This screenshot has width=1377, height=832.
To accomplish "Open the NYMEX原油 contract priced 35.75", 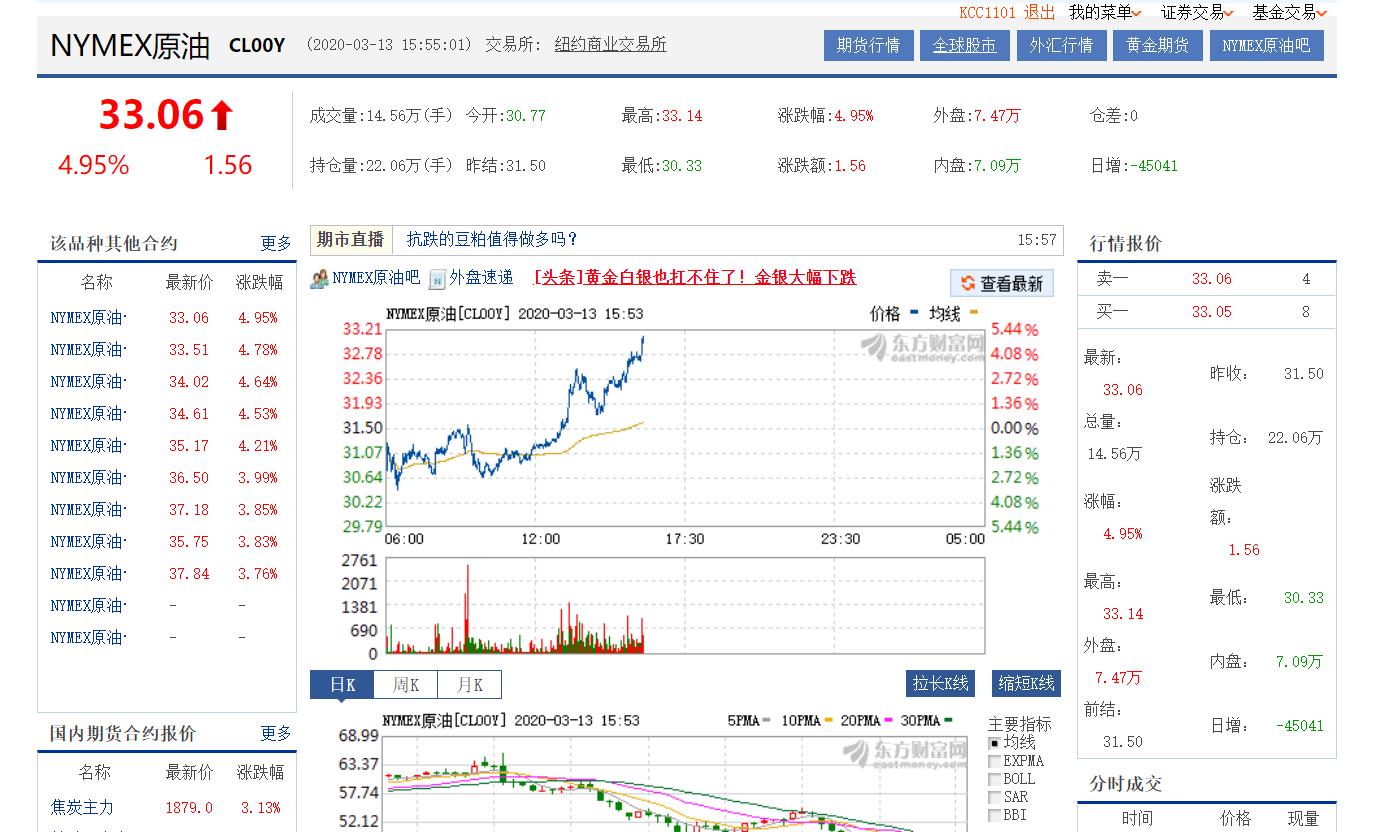I will tap(89, 542).
